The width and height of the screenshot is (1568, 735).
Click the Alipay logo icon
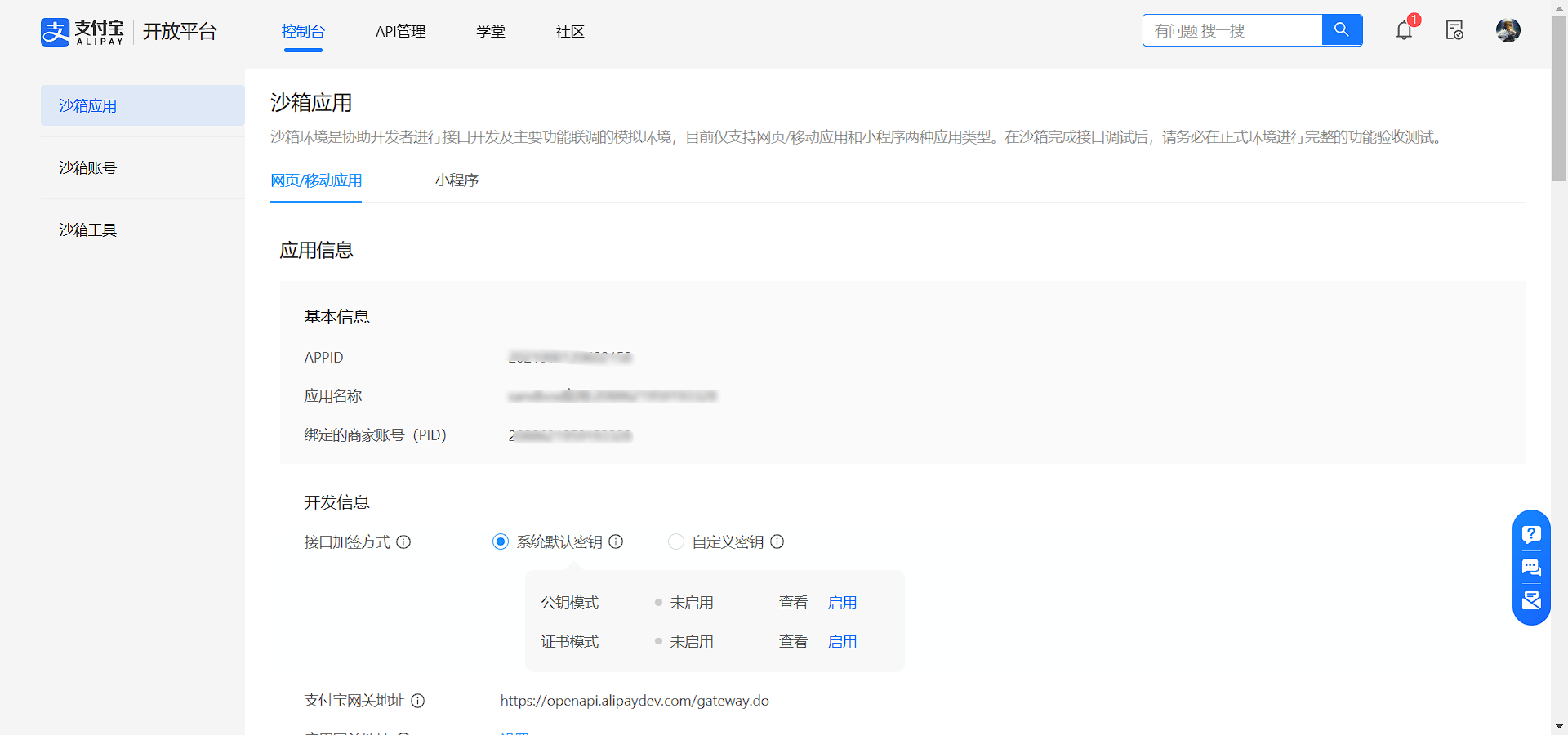[x=56, y=32]
